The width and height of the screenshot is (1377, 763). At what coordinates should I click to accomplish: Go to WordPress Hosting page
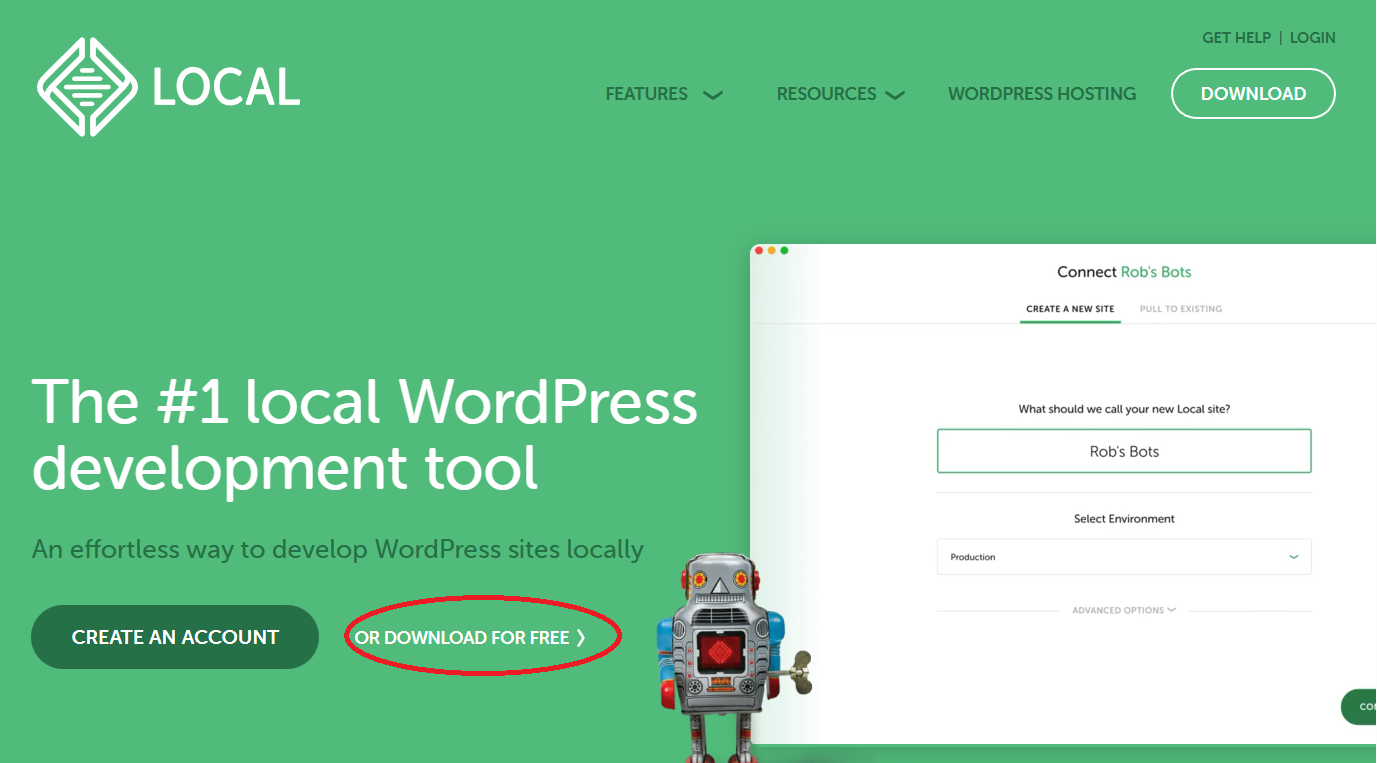(1042, 94)
